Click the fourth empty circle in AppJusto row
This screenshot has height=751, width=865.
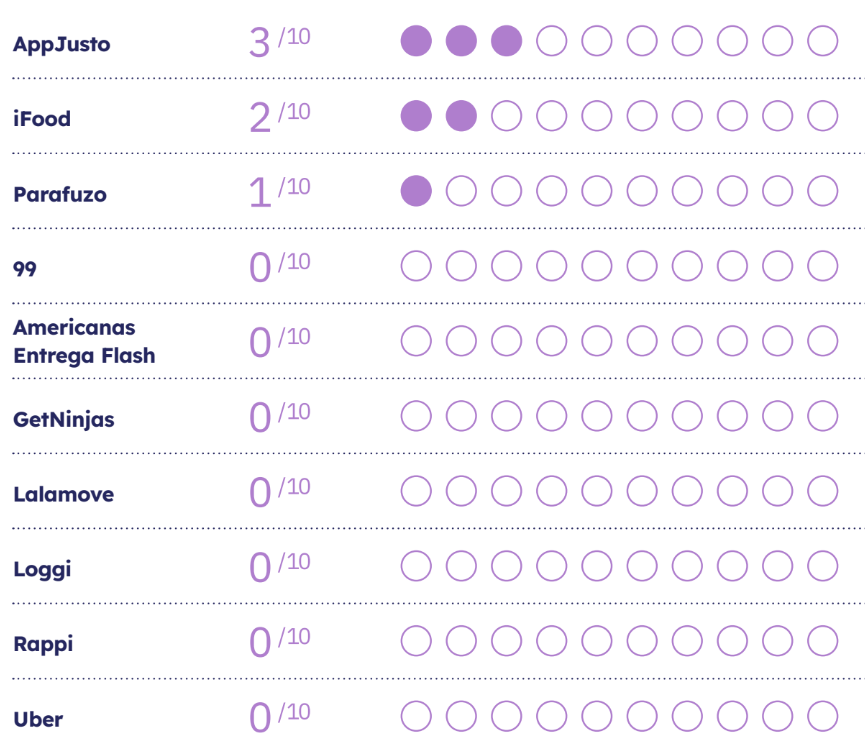pyautogui.click(x=552, y=41)
